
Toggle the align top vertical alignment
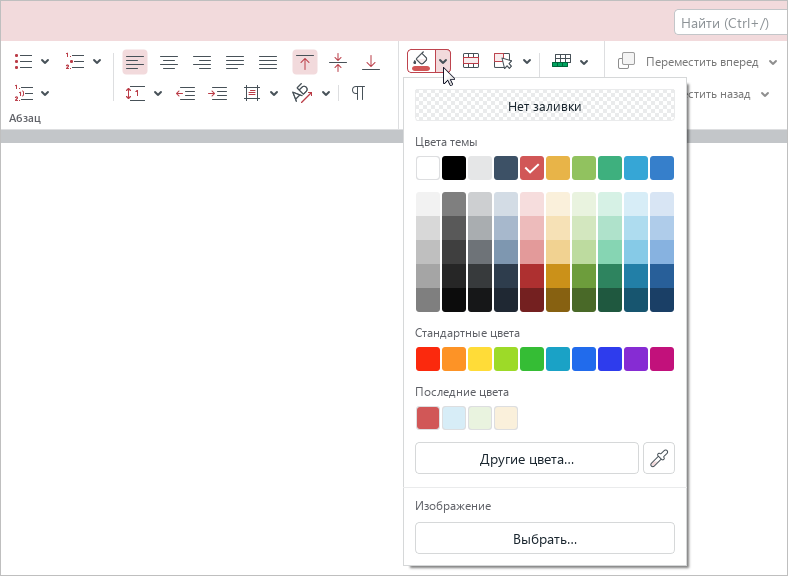pyautogui.click(x=305, y=62)
